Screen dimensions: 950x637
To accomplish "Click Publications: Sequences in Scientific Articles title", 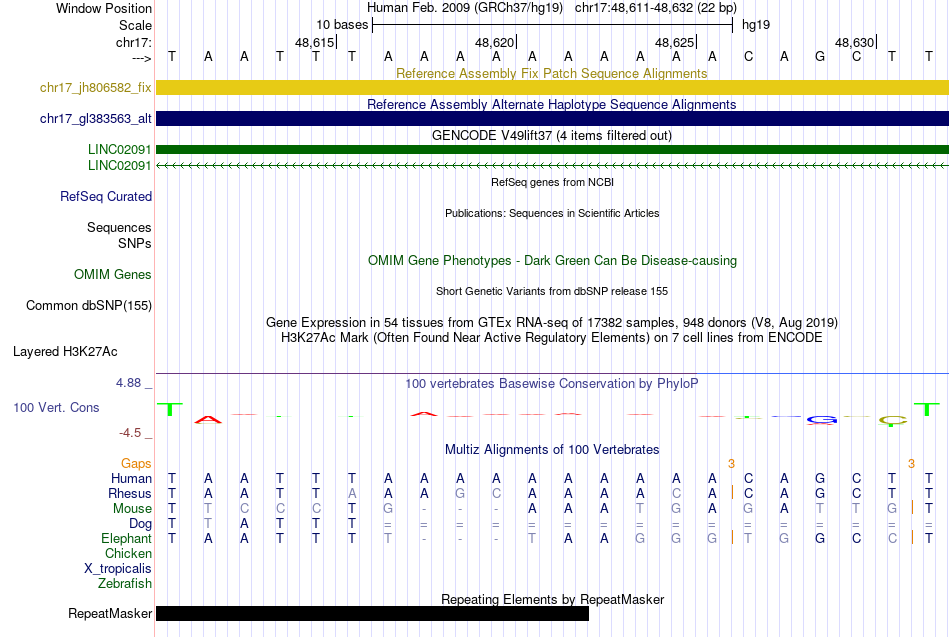I will pyautogui.click(x=552, y=213).
